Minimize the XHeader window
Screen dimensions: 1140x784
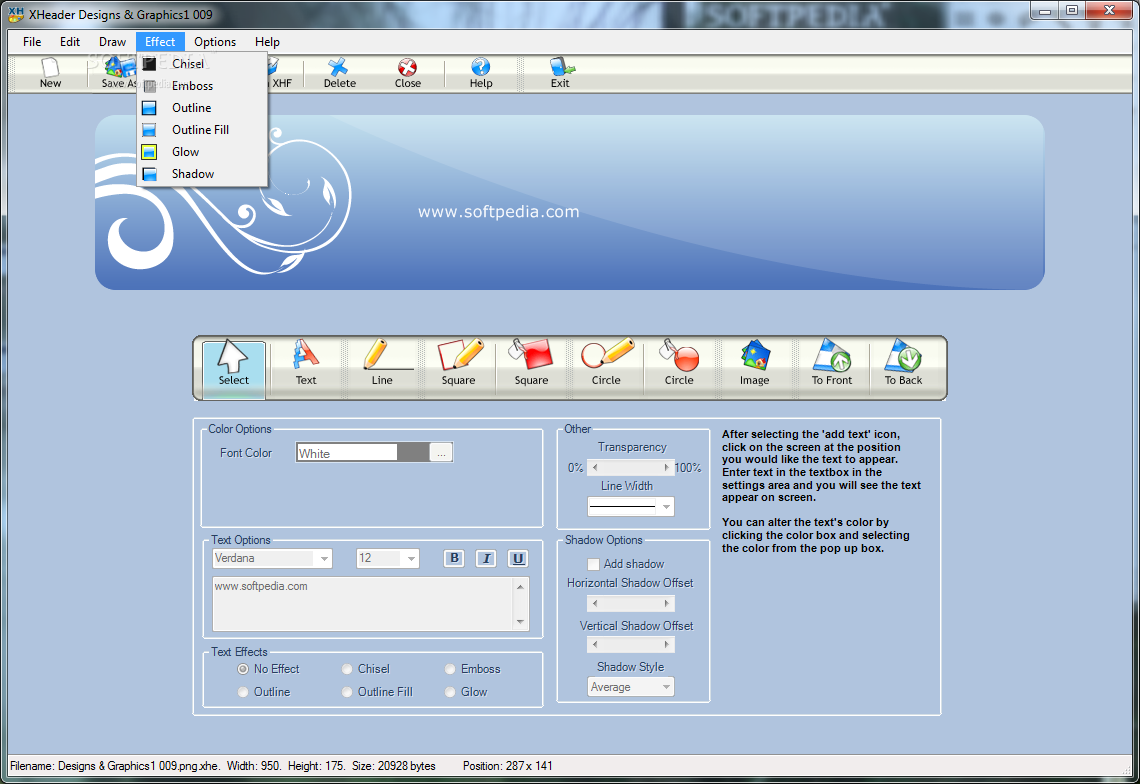tap(1045, 12)
